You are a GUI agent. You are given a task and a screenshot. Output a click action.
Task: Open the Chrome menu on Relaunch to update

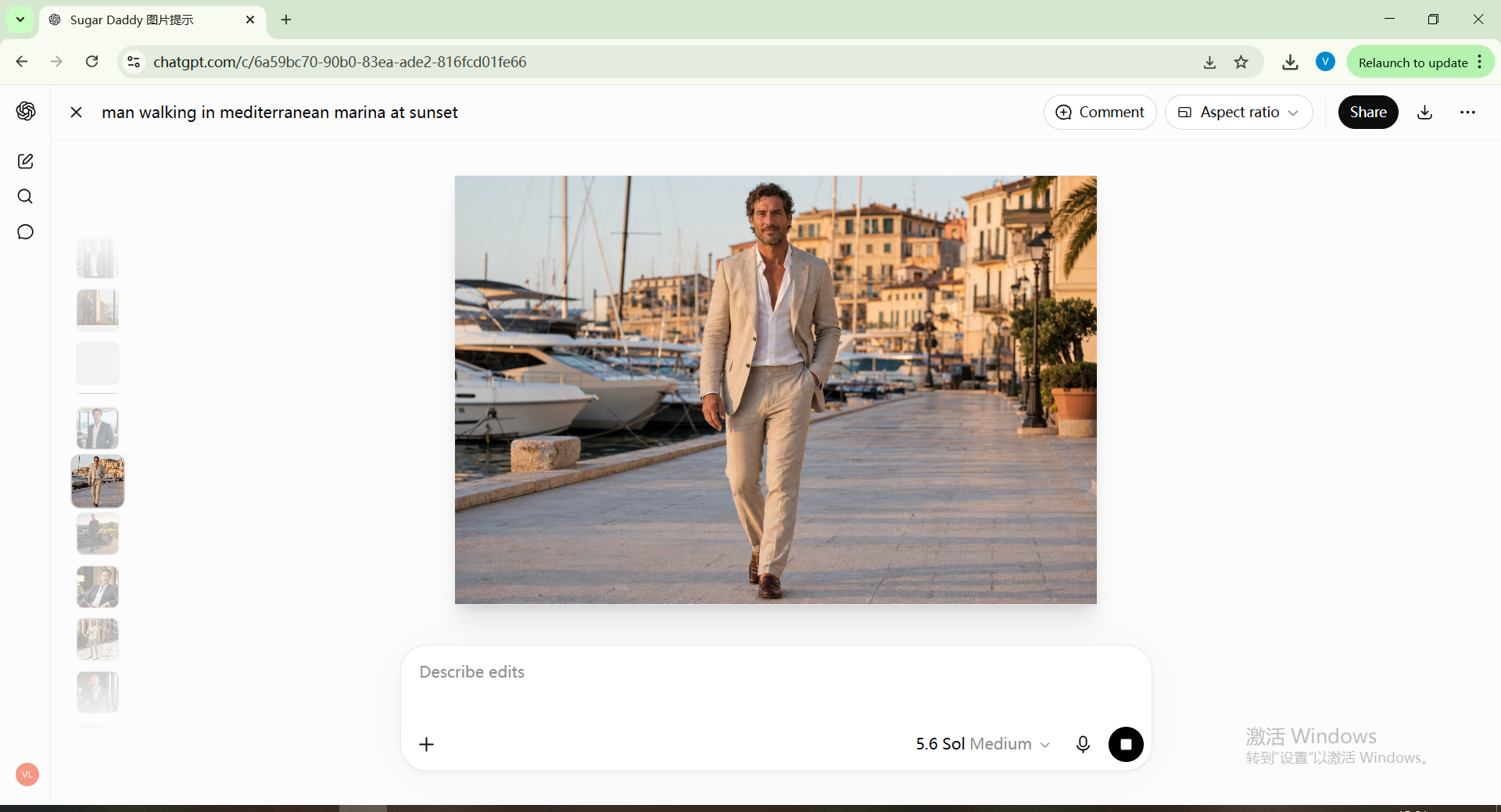click(1480, 62)
